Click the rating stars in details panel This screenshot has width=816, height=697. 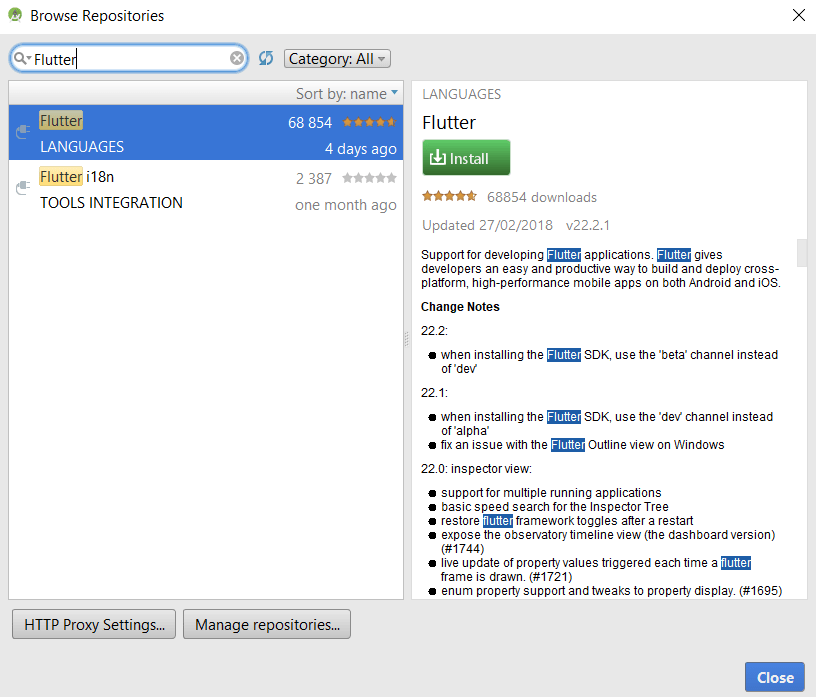[x=449, y=197]
